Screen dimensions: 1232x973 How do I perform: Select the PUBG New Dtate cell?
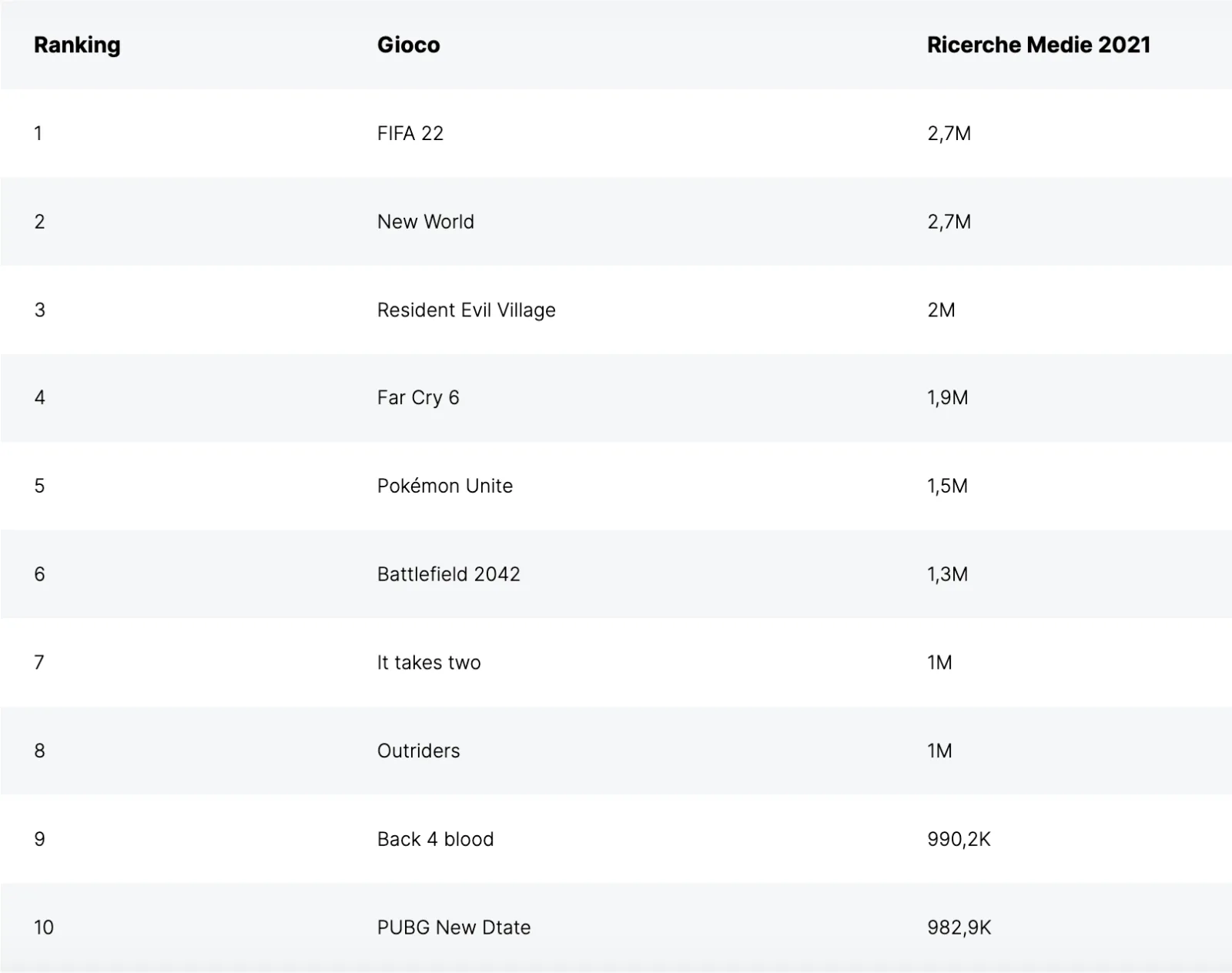click(x=454, y=928)
